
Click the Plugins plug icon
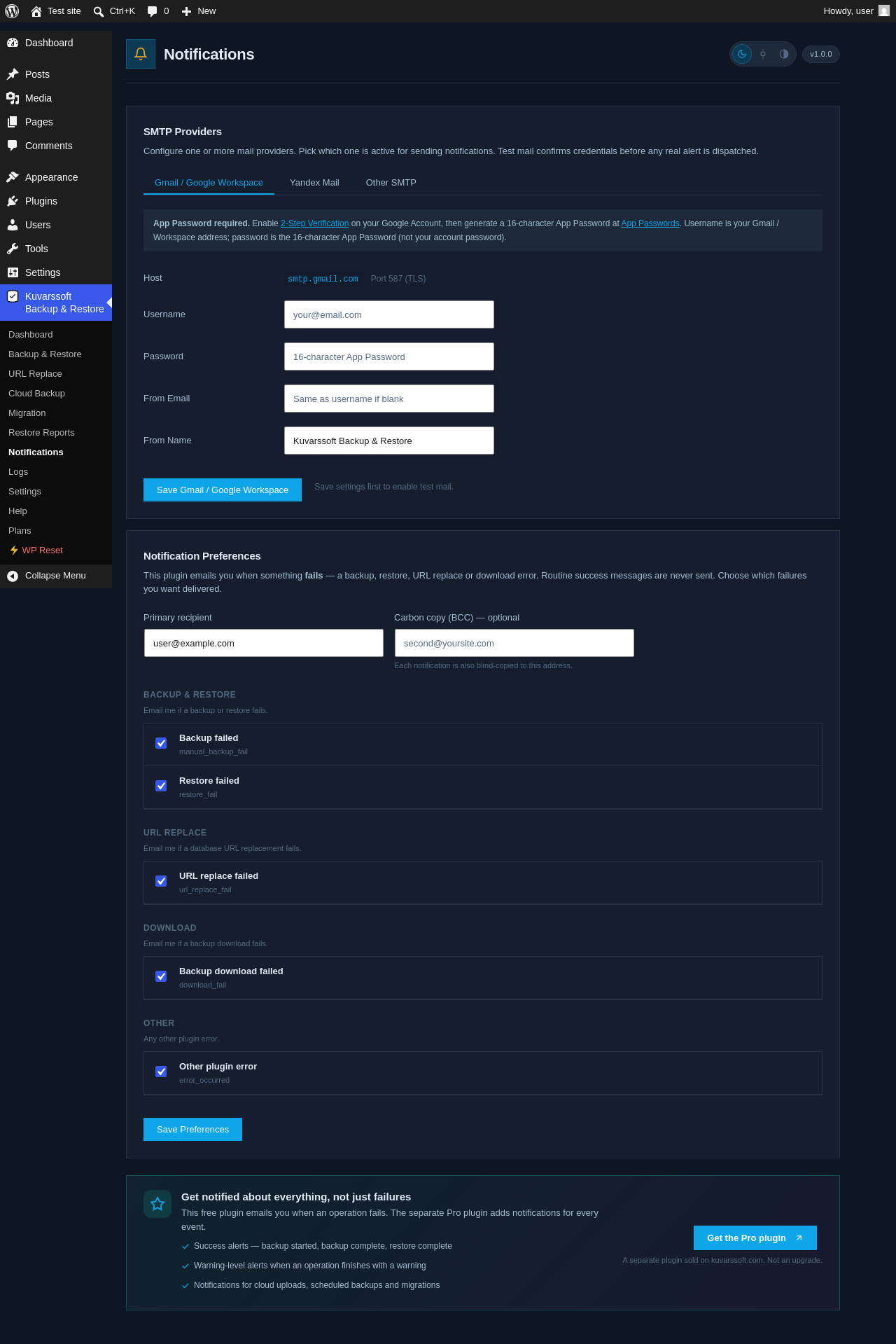pyautogui.click(x=13, y=201)
